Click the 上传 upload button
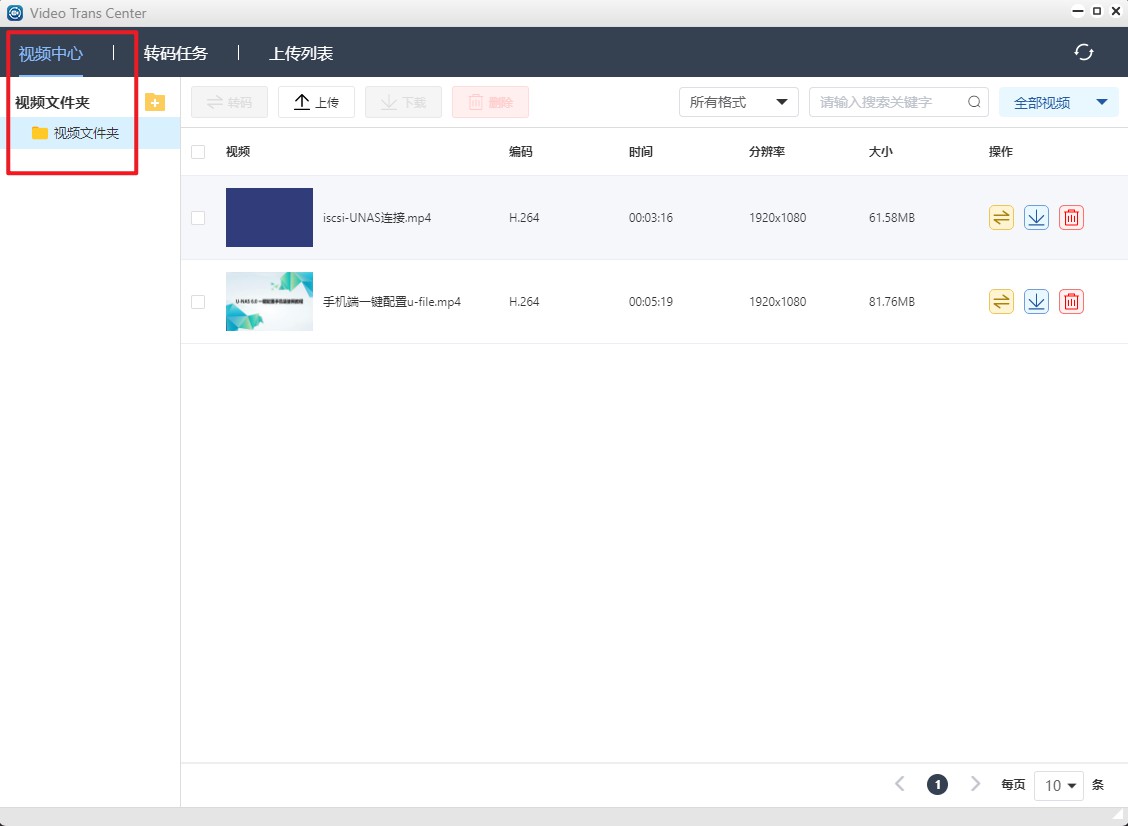This screenshot has width=1128, height=826. tap(316, 102)
